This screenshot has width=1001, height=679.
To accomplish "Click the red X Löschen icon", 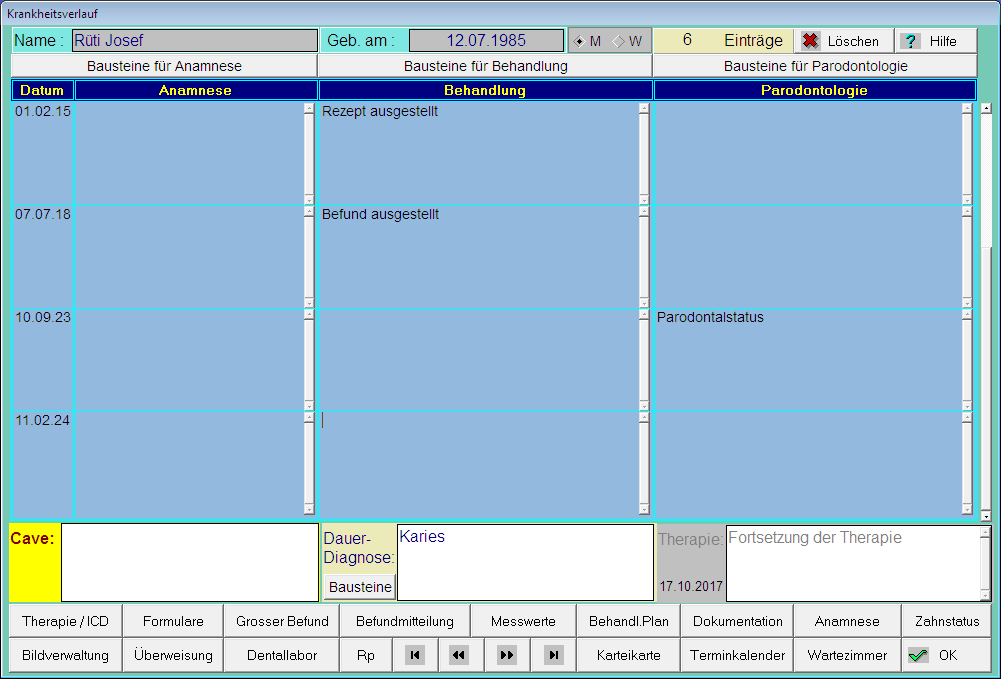I will (x=811, y=41).
